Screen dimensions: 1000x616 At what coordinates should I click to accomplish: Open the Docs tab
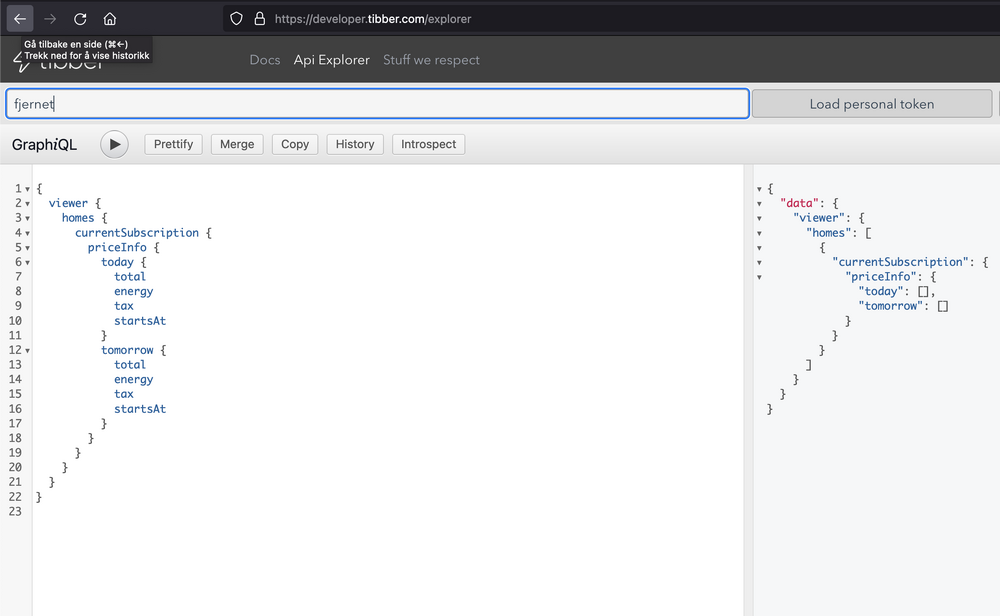pyautogui.click(x=264, y=60)
